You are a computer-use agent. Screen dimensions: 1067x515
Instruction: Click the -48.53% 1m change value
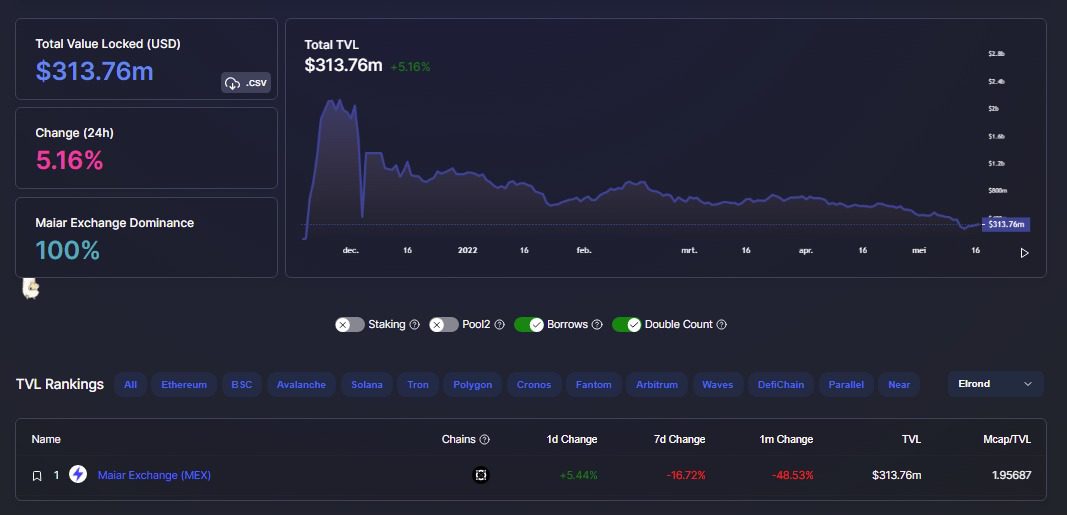pyautogui.click(x=793, y=476)
